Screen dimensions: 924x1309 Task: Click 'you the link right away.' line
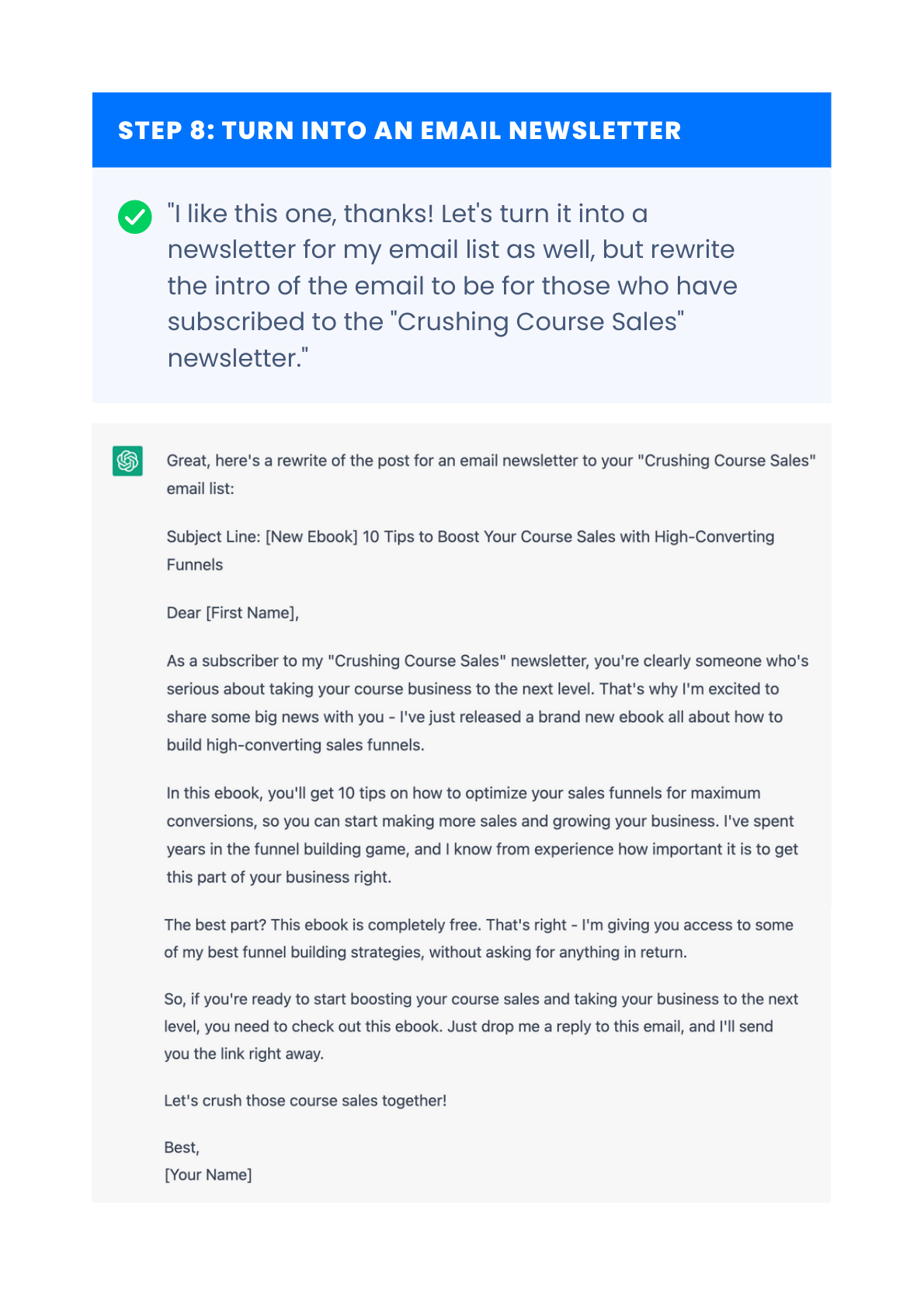[x=244, y=1054]
